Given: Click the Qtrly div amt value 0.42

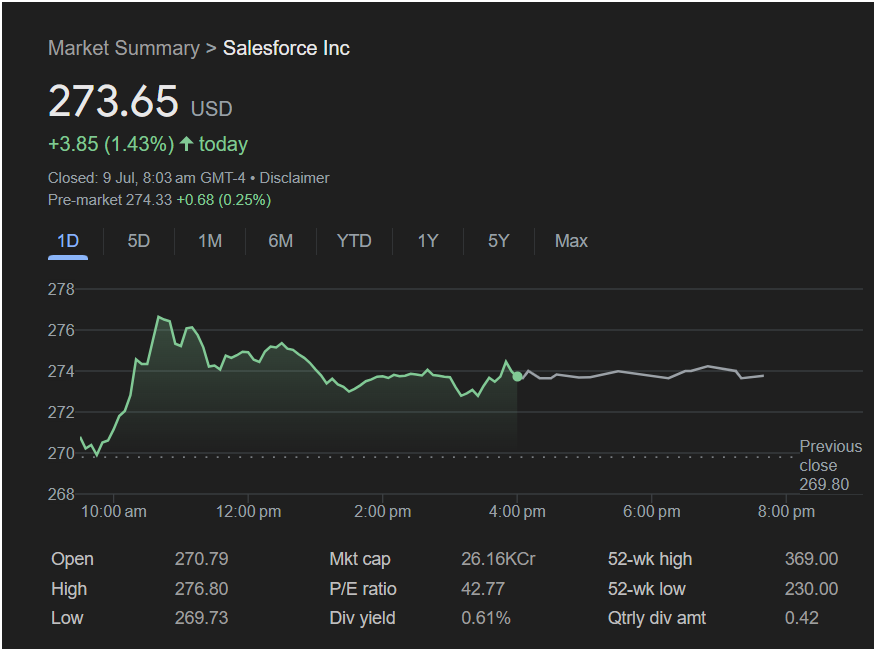Looking at the screenshot, I should point(802,618).
